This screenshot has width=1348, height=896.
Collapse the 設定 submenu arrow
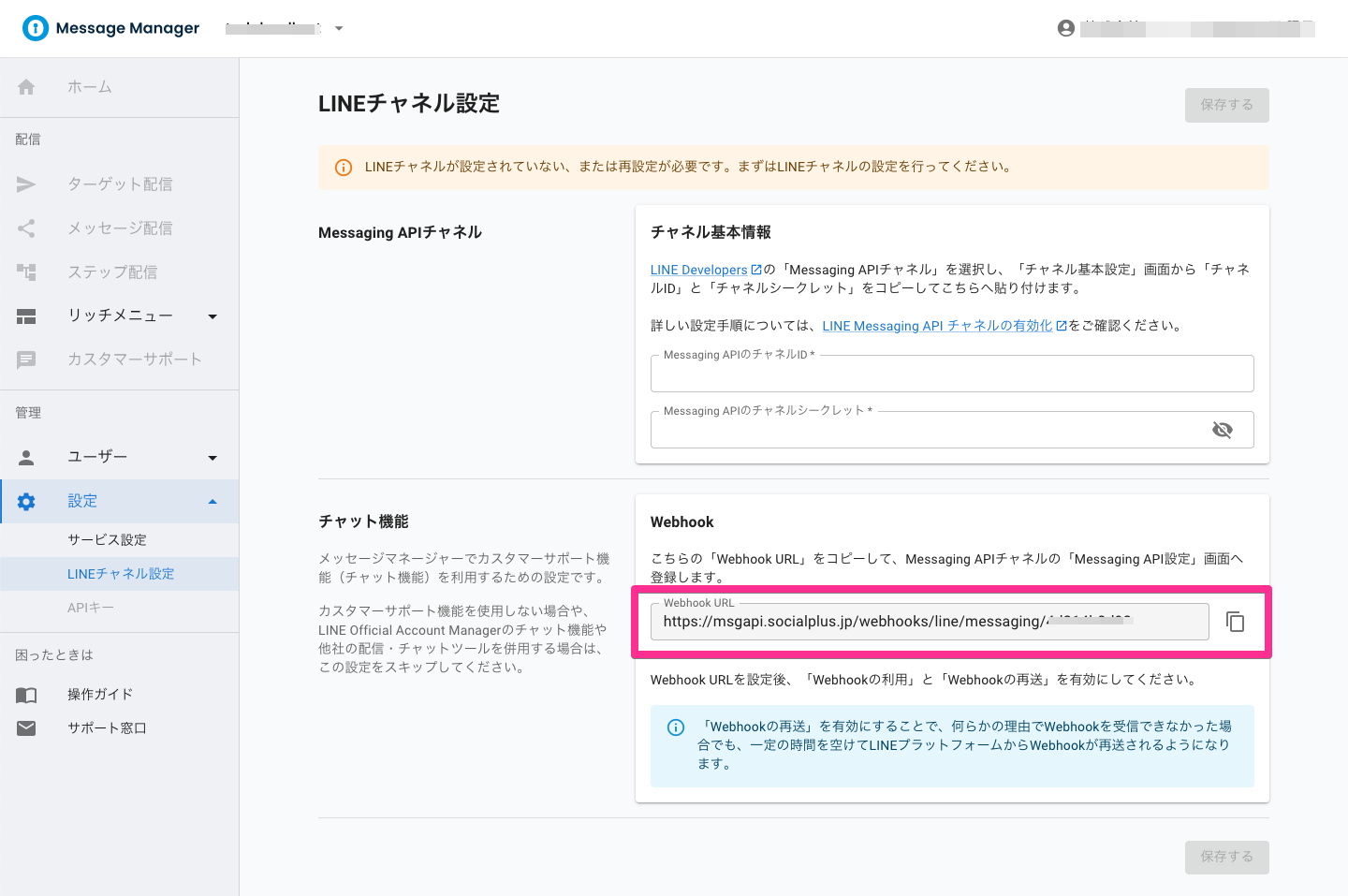pyautogui.click(x=212, y=502)
